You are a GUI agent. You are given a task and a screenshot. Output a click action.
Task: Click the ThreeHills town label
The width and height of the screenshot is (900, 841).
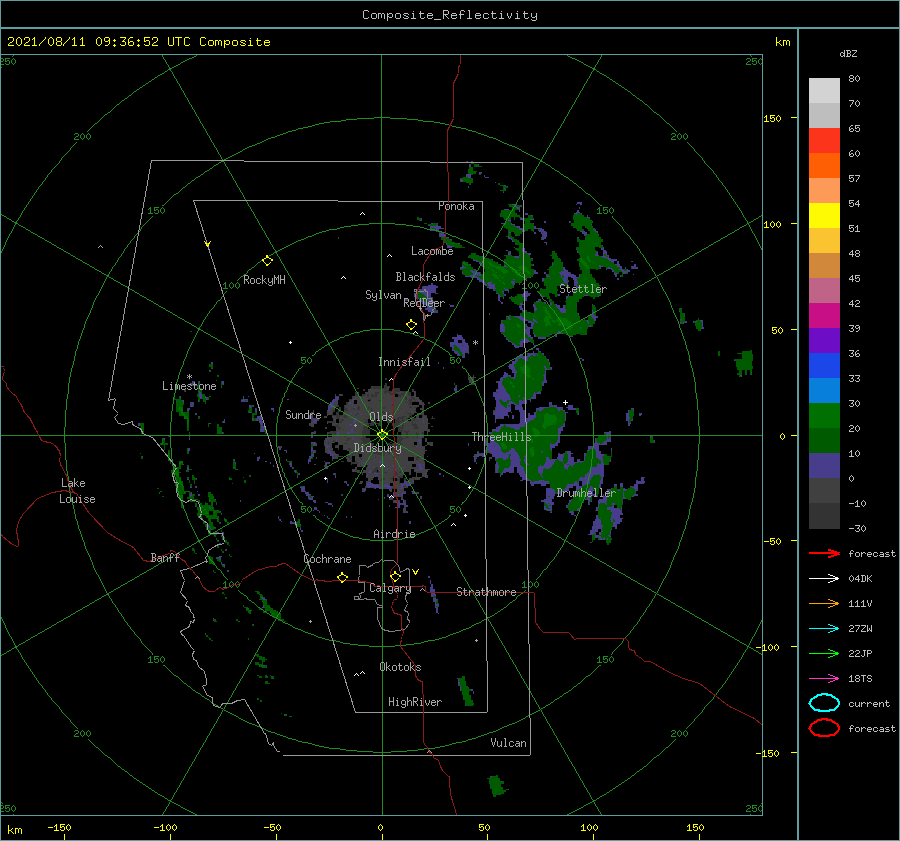(x=502, y=437)
